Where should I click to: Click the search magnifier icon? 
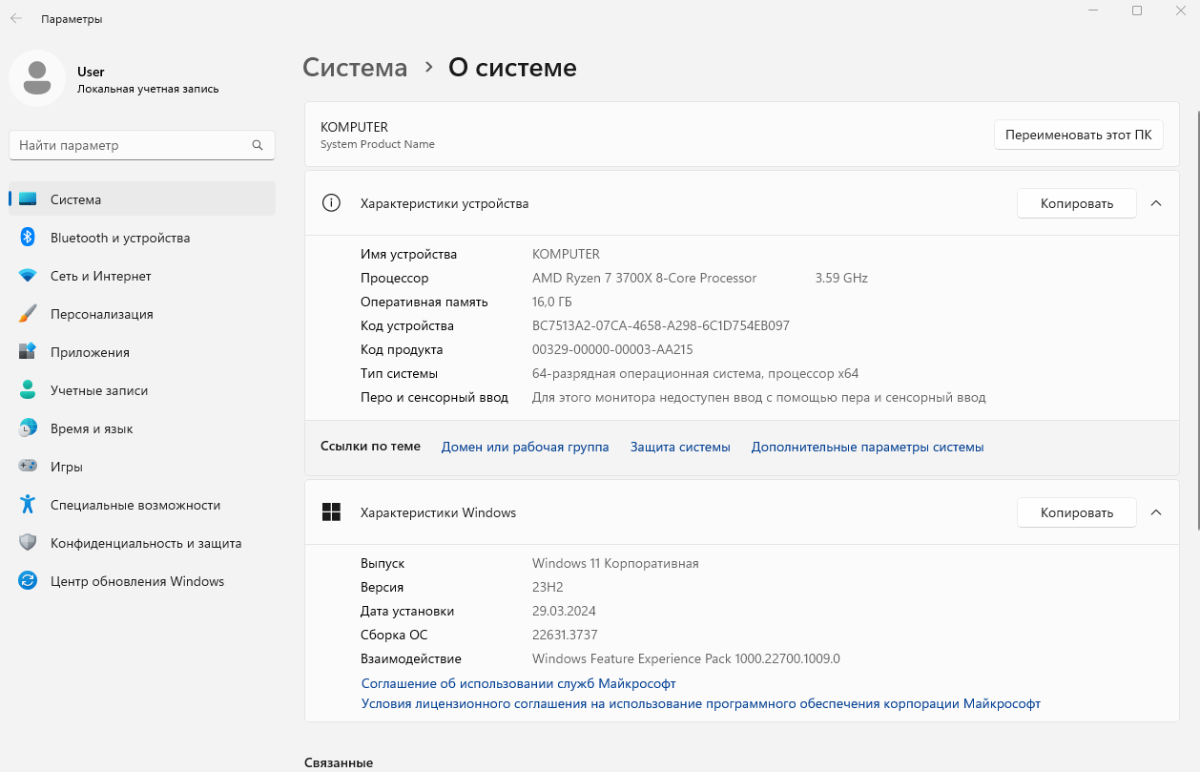pyautogui.click(x=257, y=145)
